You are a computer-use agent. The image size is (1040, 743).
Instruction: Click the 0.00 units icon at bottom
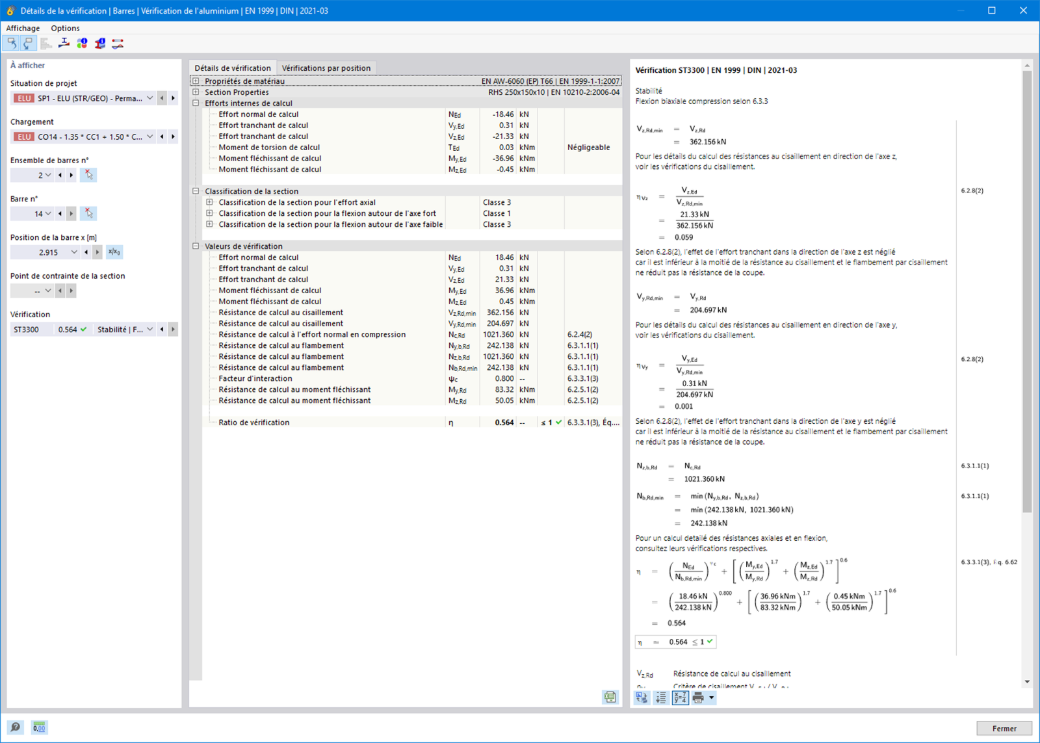click(38, 728)
